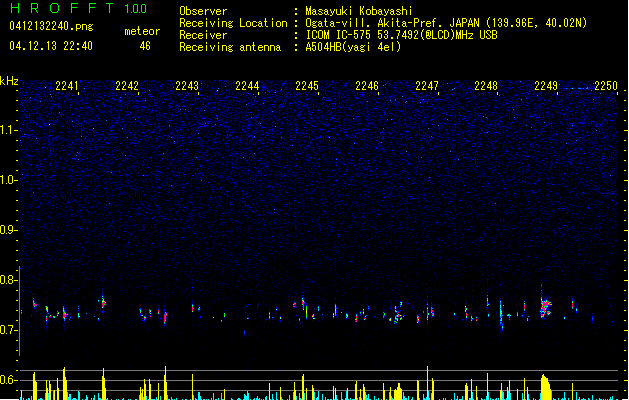
Task: Select the file name 0412132240.png
Action: point(51,26)
